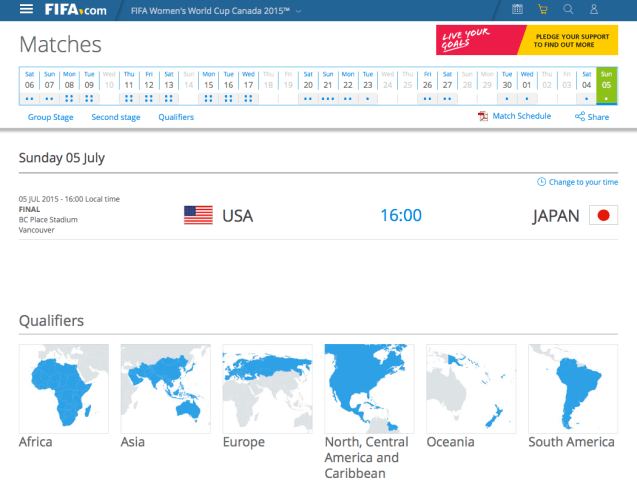Select Sun 21 in the date strip

pos(328,86)
